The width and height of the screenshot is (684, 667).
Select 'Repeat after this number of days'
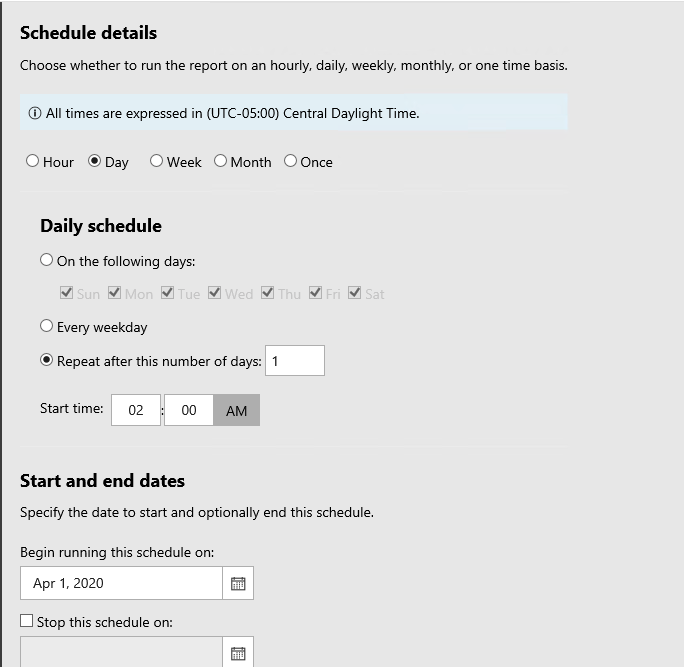[47, 361]
